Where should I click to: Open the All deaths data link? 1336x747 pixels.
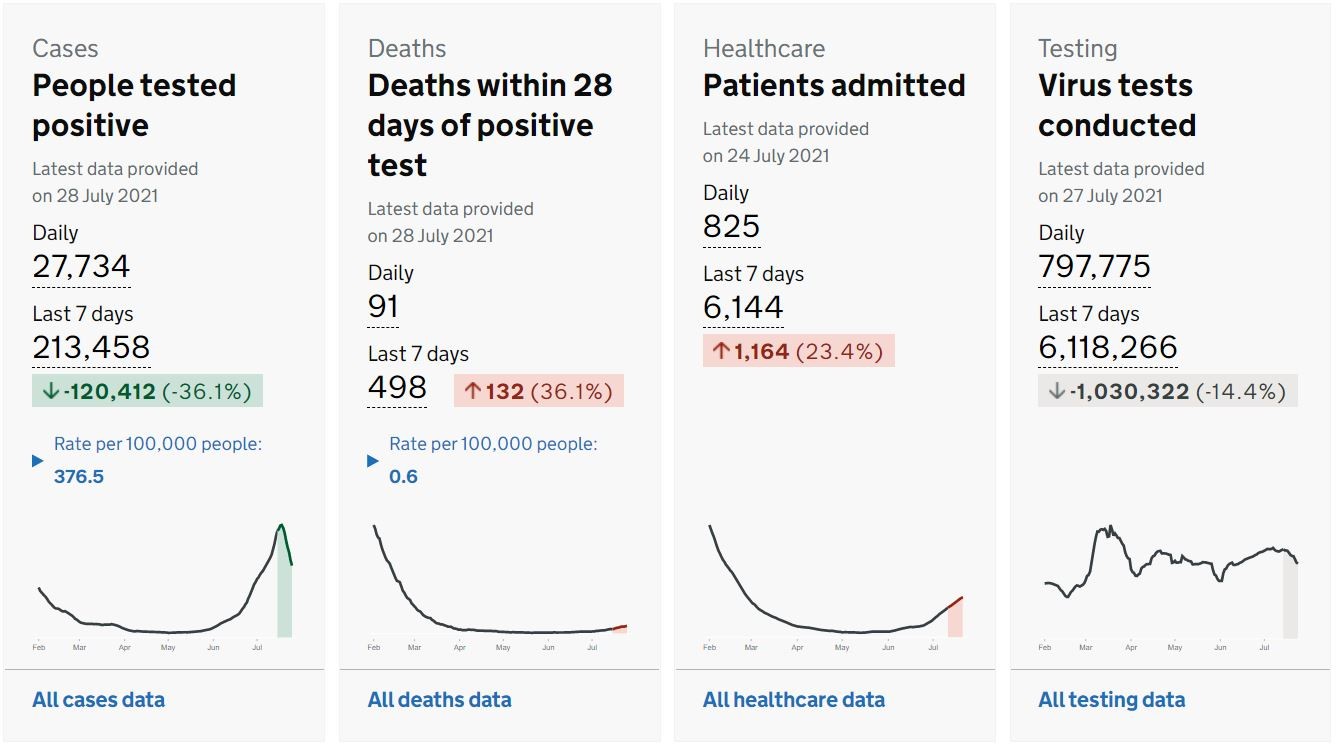pos(439,700)
